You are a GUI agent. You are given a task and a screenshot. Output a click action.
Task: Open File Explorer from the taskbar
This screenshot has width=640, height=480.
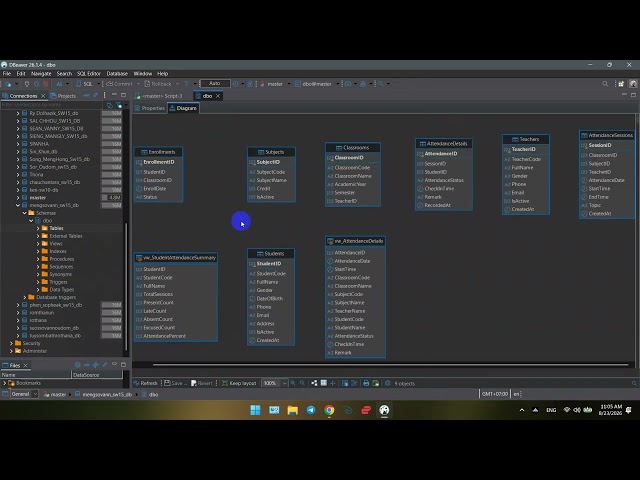(x=293, y=410)
